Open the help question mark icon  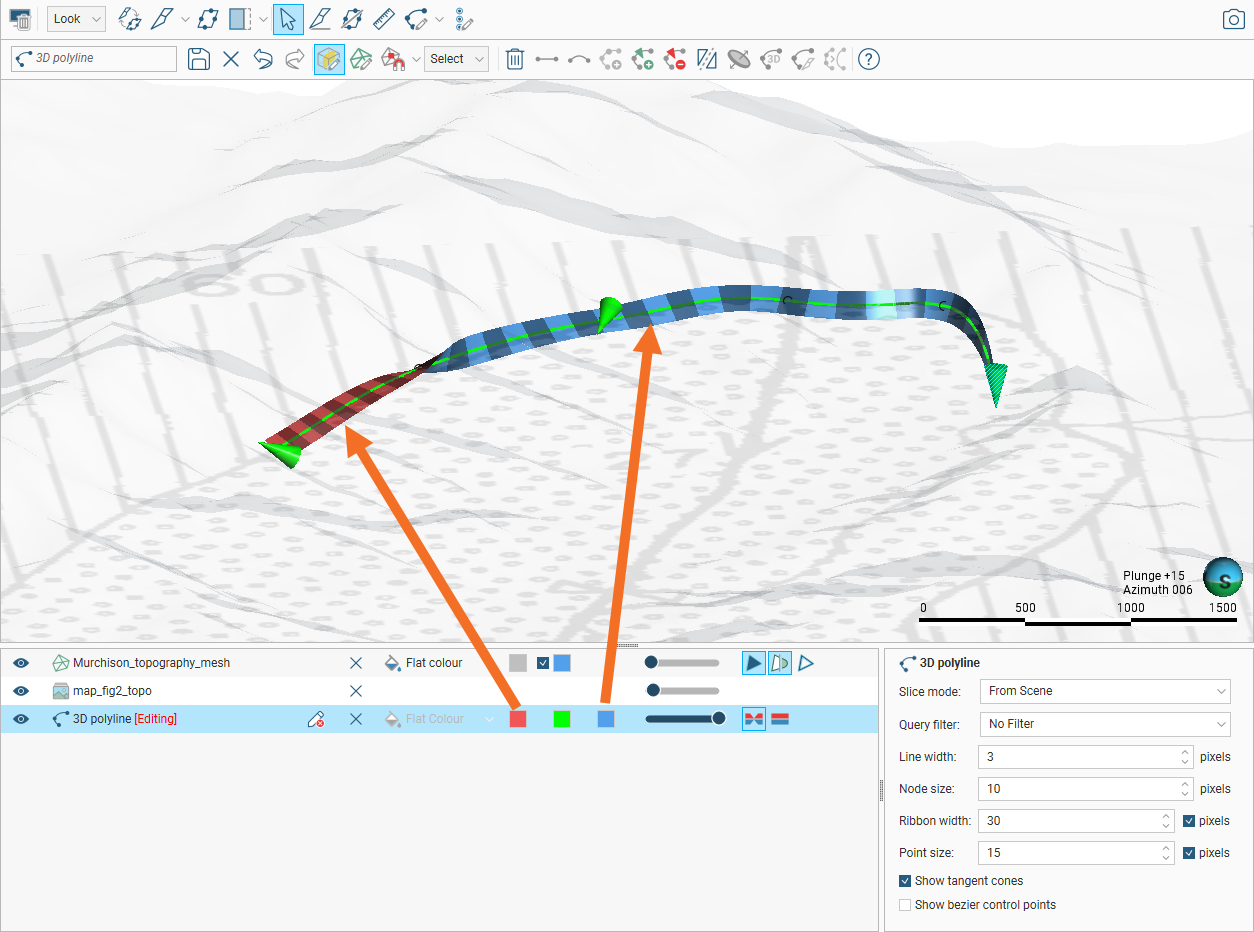click(869, 59)
